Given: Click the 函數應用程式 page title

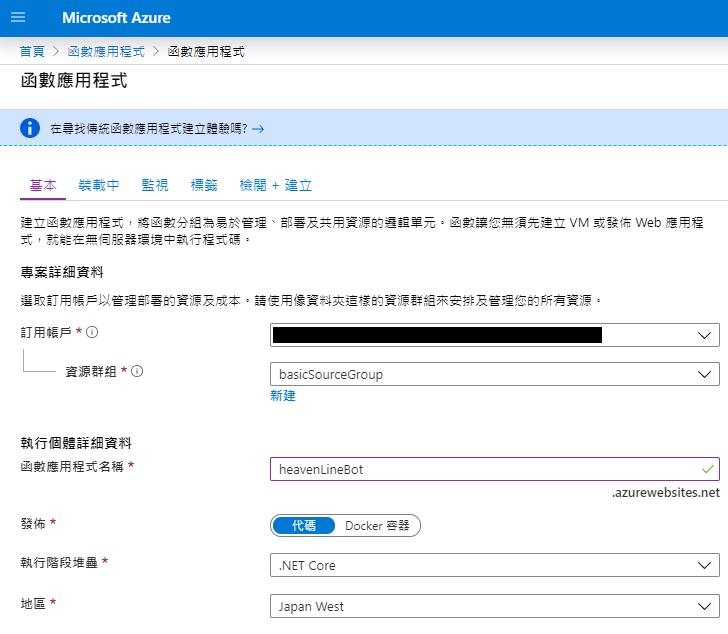Looking at the screenshot, I should (x=74, y=80).
